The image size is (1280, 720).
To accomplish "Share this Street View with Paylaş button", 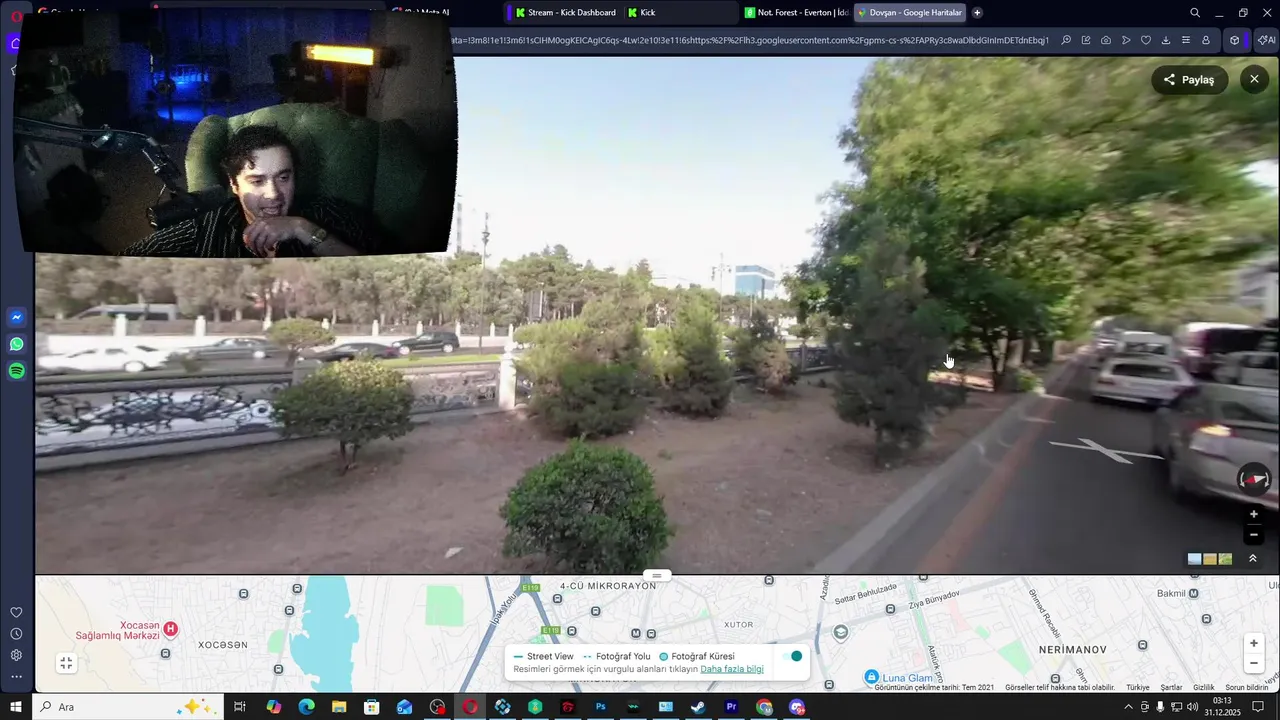I will [1189, 80].
